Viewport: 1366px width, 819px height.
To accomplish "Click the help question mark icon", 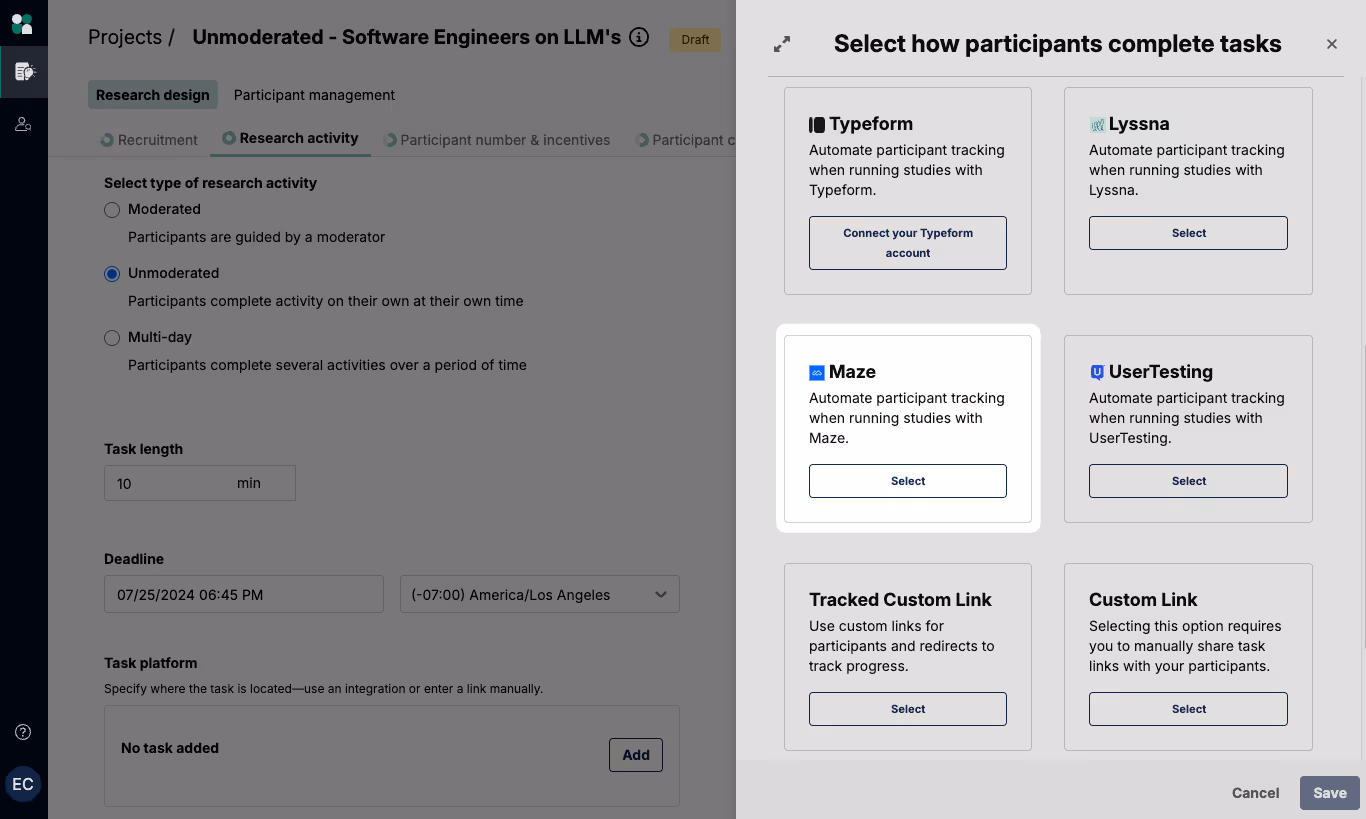I will 23,732.
